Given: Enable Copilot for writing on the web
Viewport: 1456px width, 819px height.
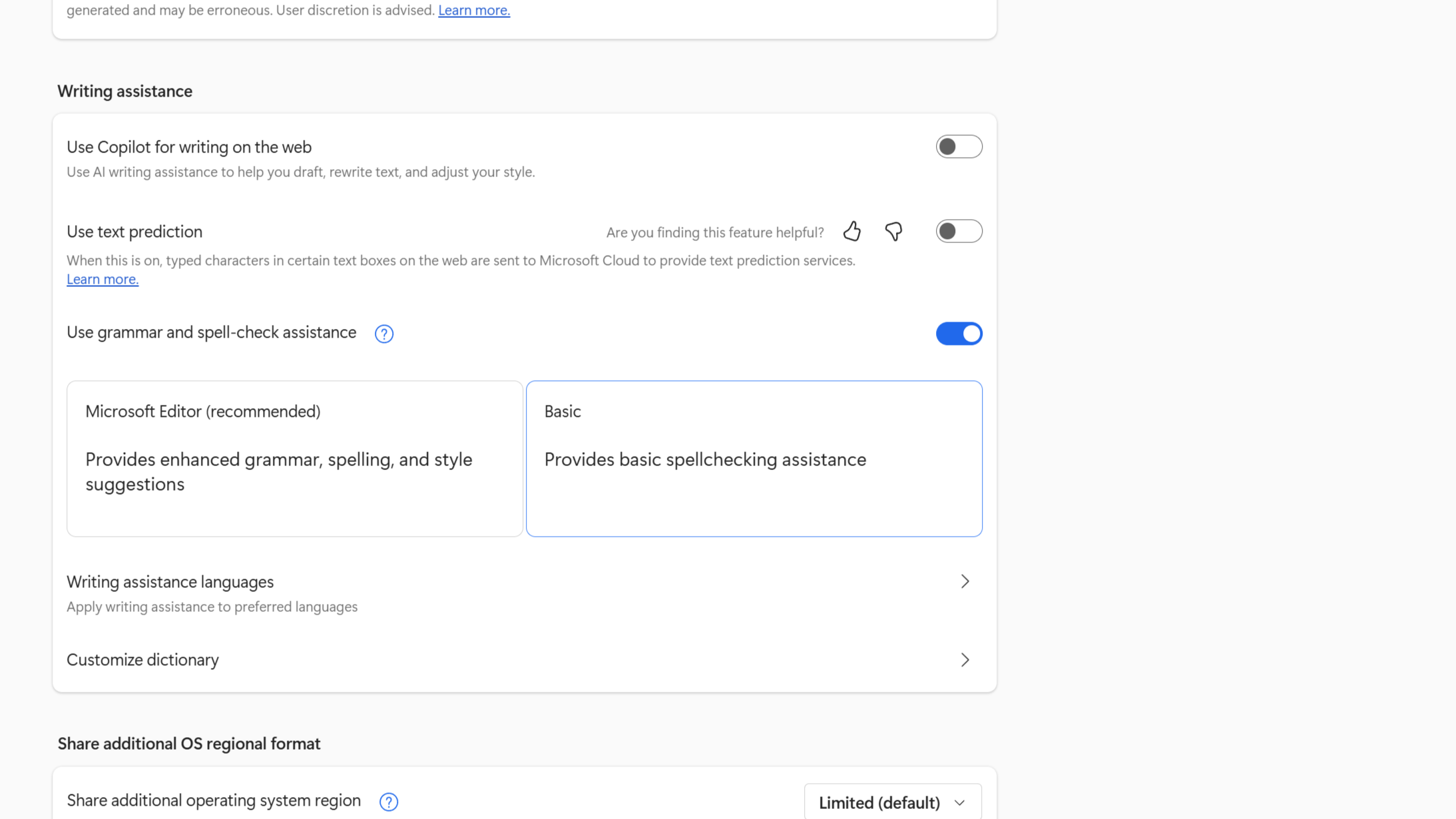Looking at the screenshot, I should [x=958, y=146].
